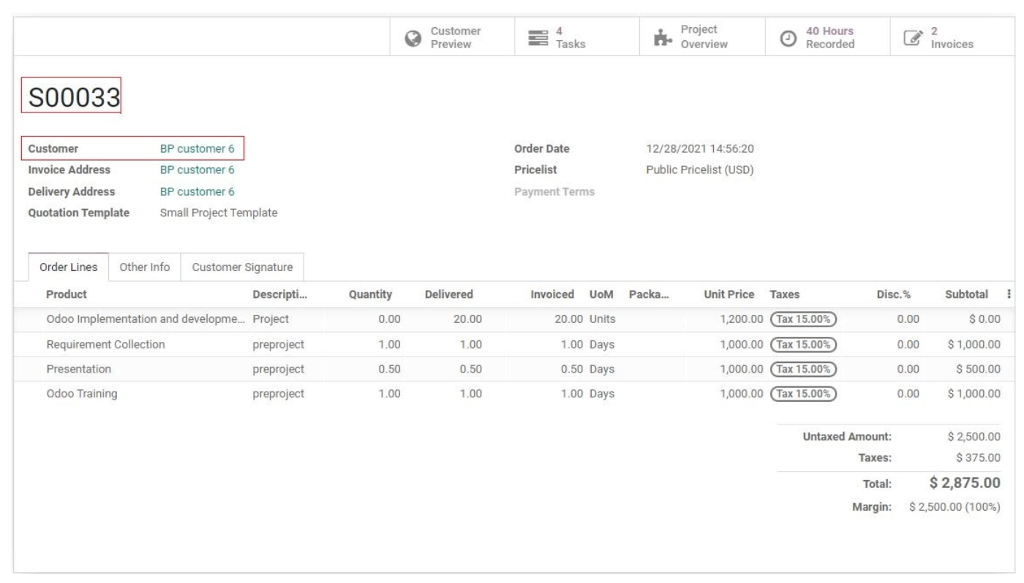Click the Payment Terms field label

click(554, 192)
